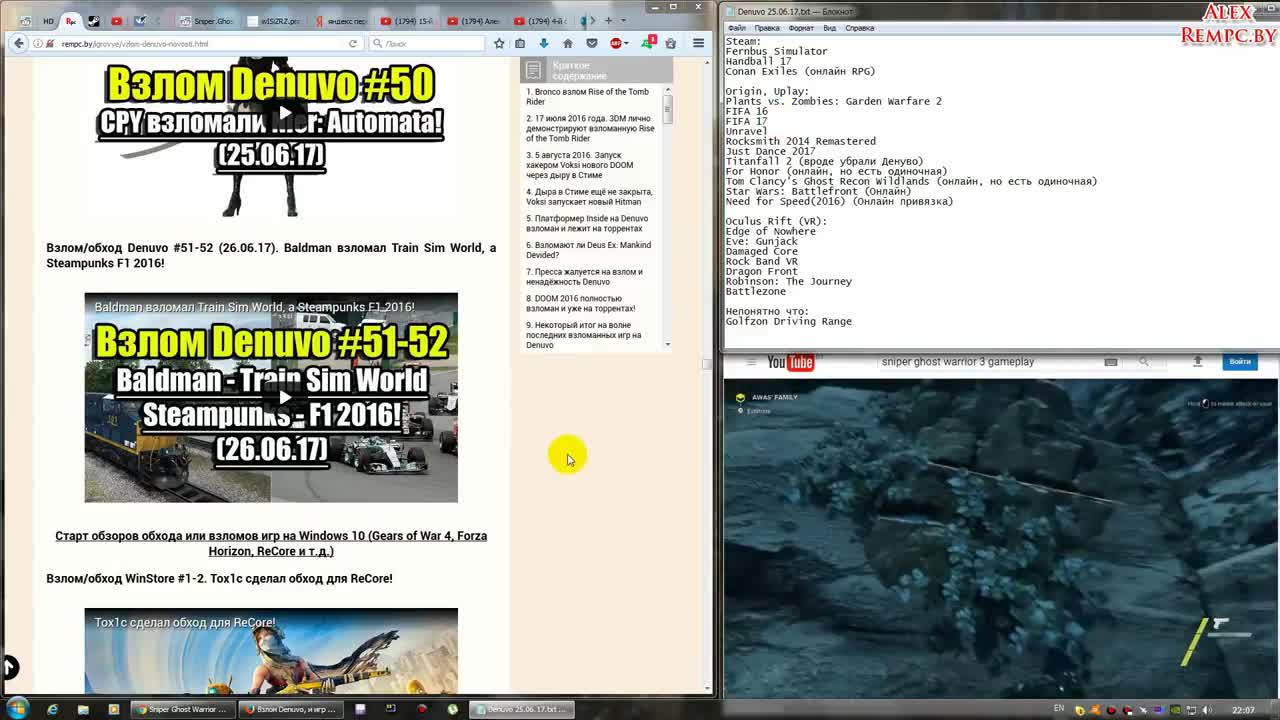
Task: Switch to HD tab in Firefox
Action: coord(48,20)
